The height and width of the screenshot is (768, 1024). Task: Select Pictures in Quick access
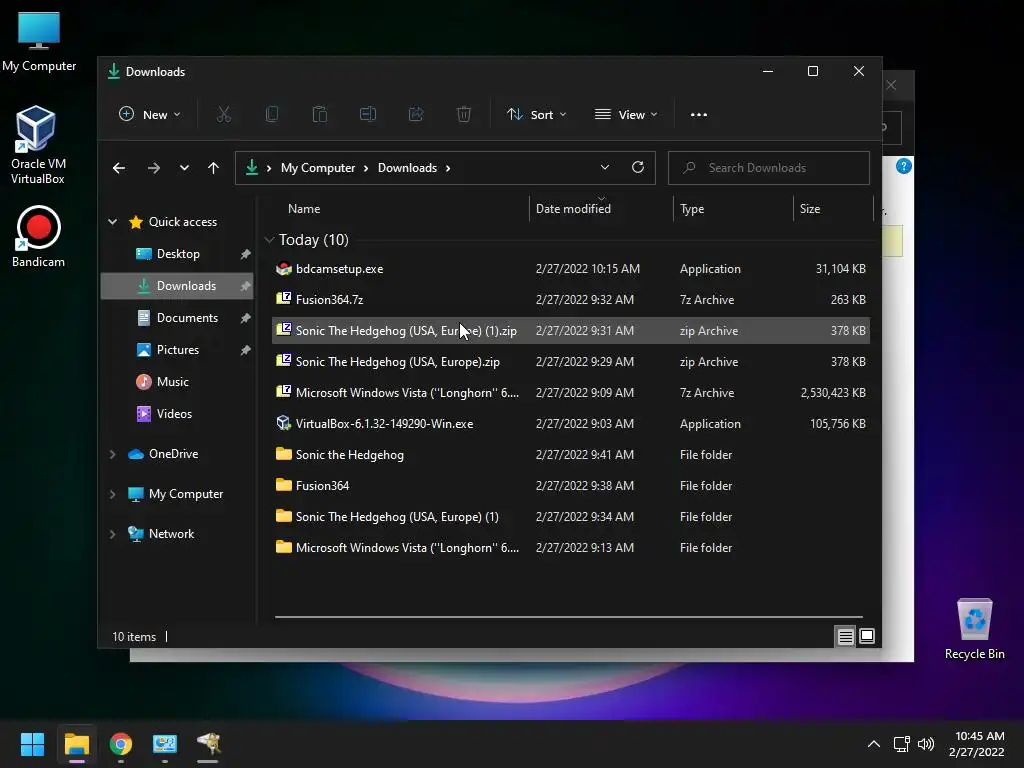click(177, 350)
